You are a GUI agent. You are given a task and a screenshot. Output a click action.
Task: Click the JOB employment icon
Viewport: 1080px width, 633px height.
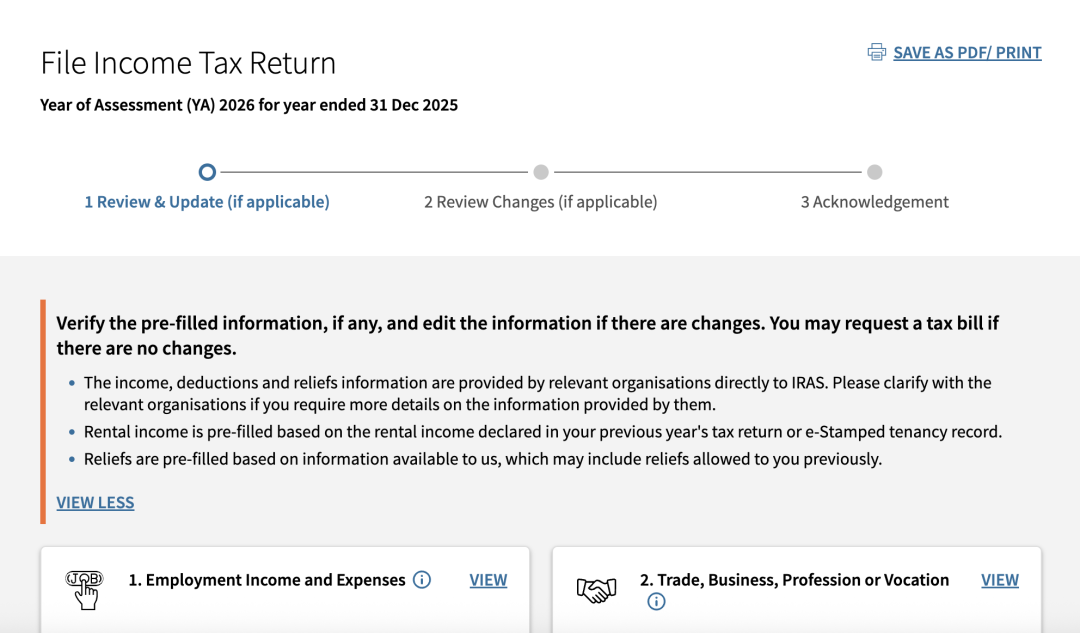(84, 589)
